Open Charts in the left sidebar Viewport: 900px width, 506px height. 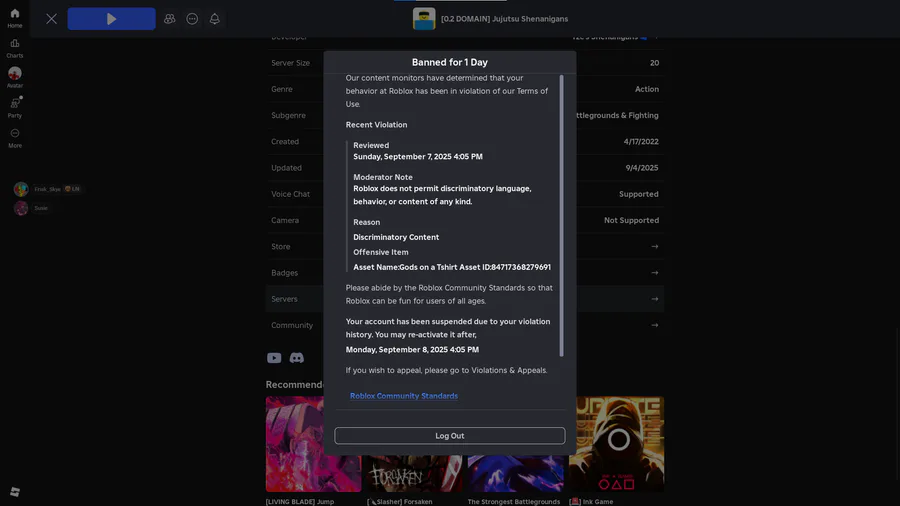[15, 48]
